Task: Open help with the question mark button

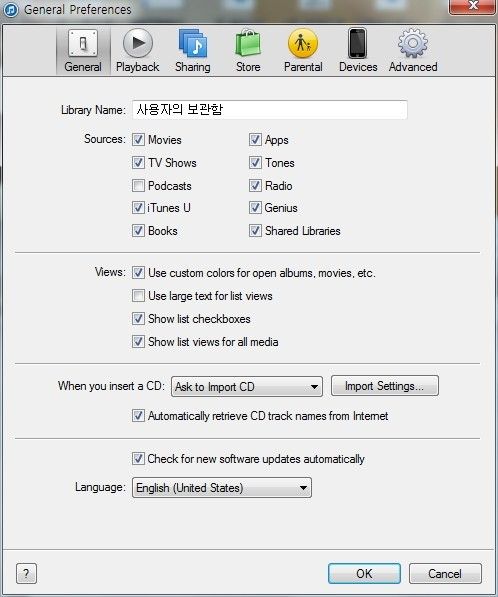Action: [26, 573]
